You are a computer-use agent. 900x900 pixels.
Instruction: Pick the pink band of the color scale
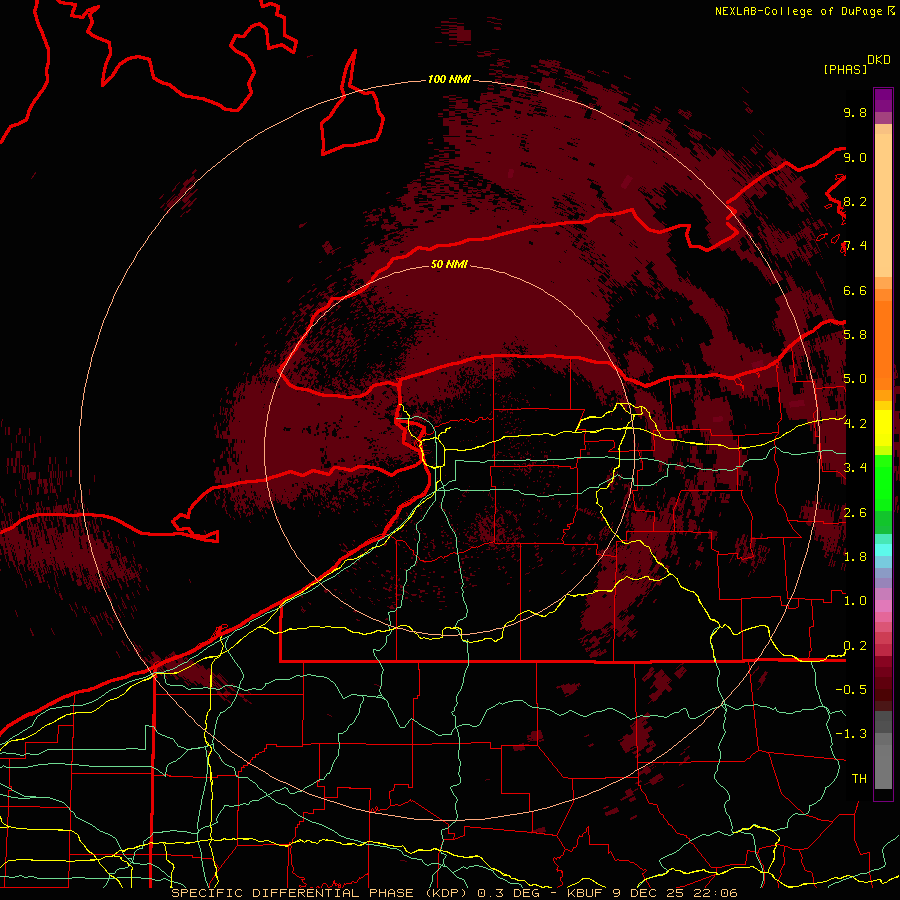883,606
